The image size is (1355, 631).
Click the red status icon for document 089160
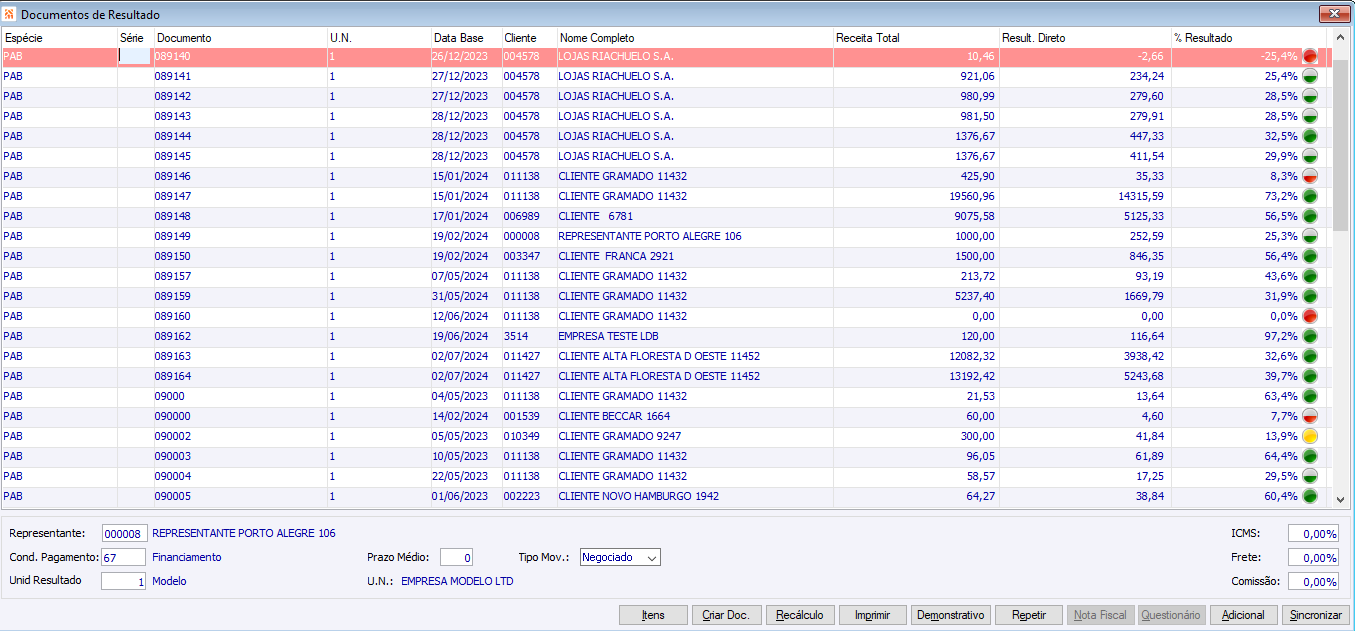coord(1310,316)
